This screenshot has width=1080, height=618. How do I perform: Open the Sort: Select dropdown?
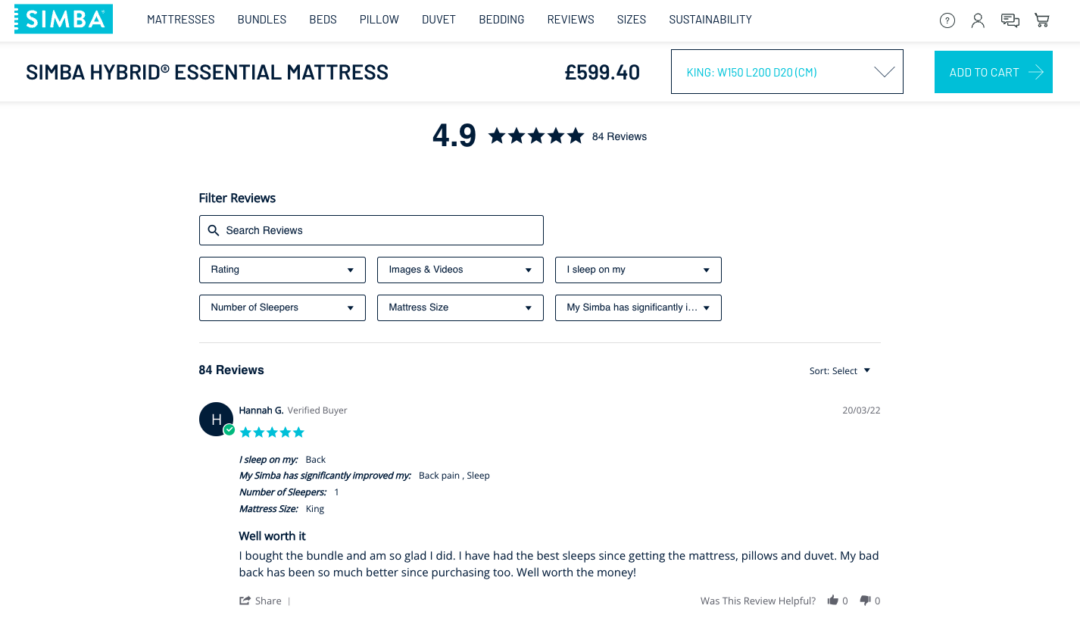tap(840, 371)
